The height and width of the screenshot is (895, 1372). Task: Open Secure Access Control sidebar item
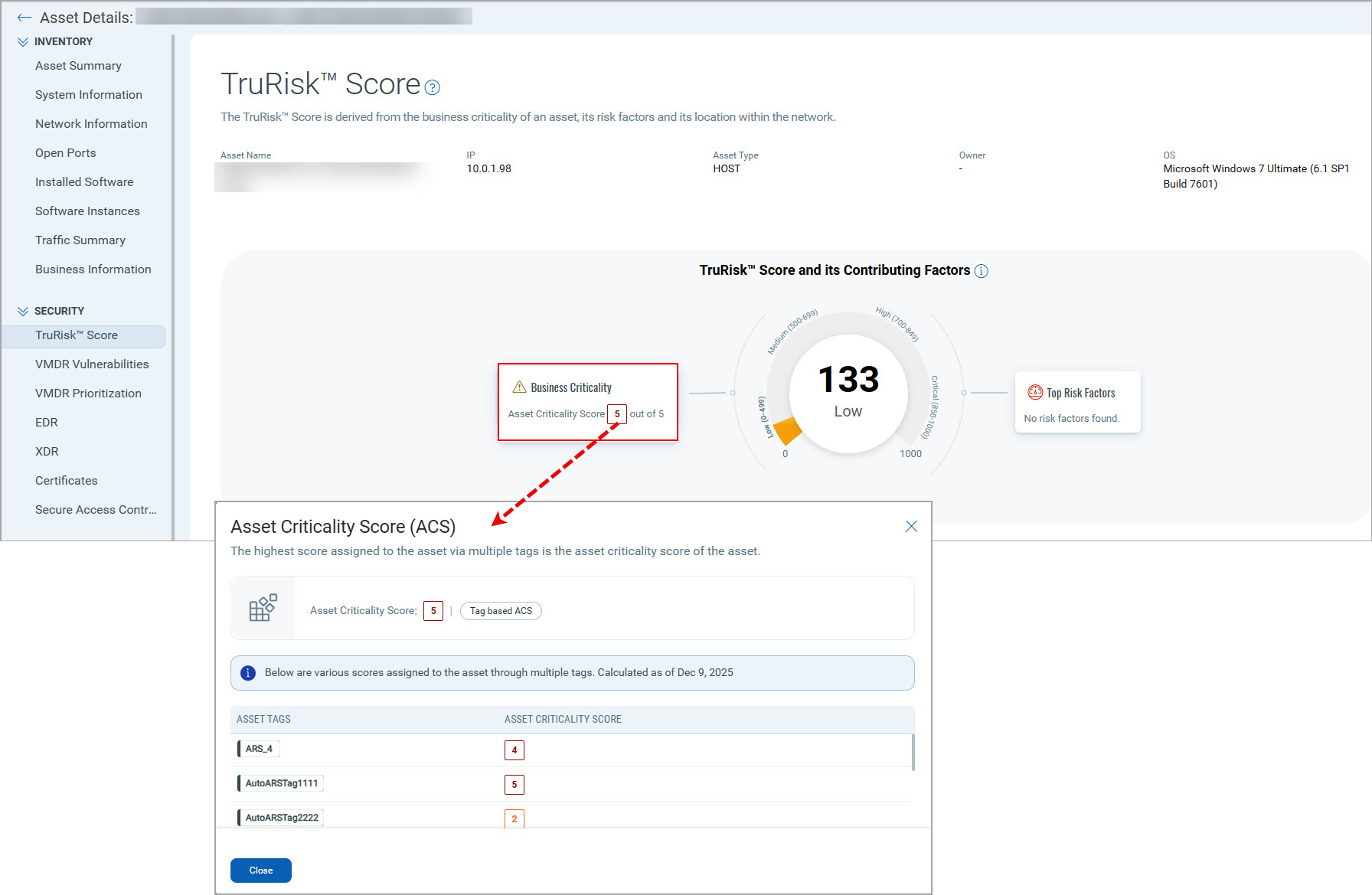click(x=96, y=510)
